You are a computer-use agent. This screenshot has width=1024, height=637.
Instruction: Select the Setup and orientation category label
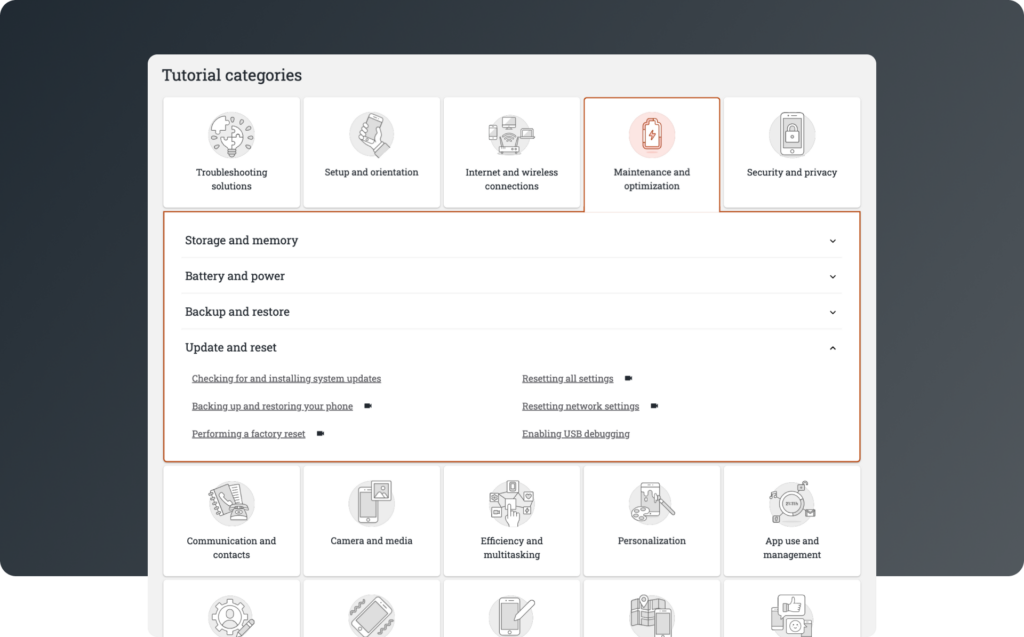click(372, 172)
